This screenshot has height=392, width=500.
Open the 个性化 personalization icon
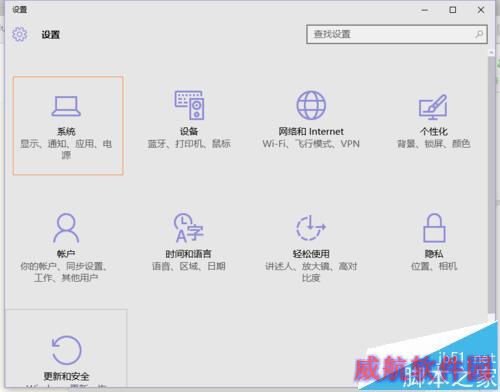[x=433, y=107]
